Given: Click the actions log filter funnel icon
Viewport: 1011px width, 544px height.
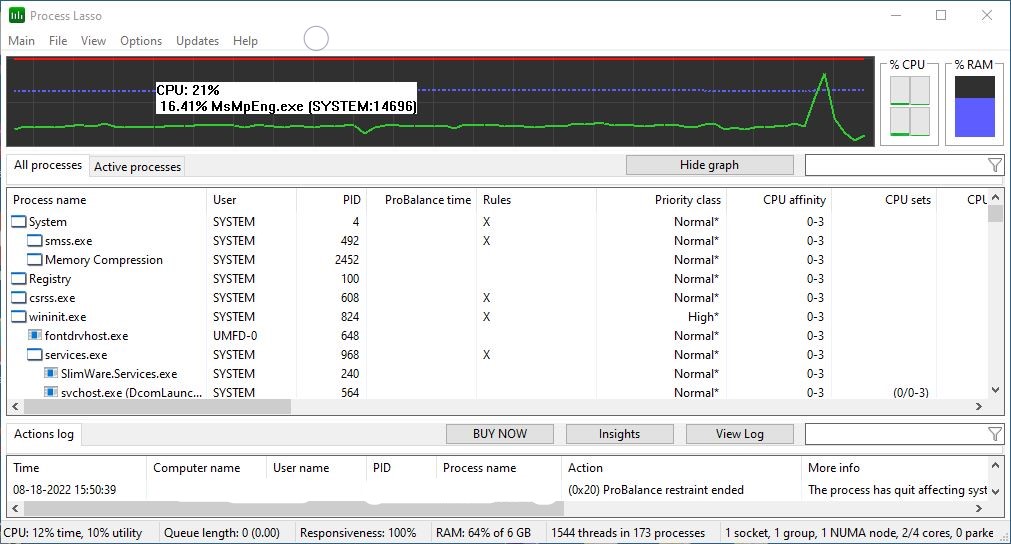Looking at the screenshot, I should point(995,434).
